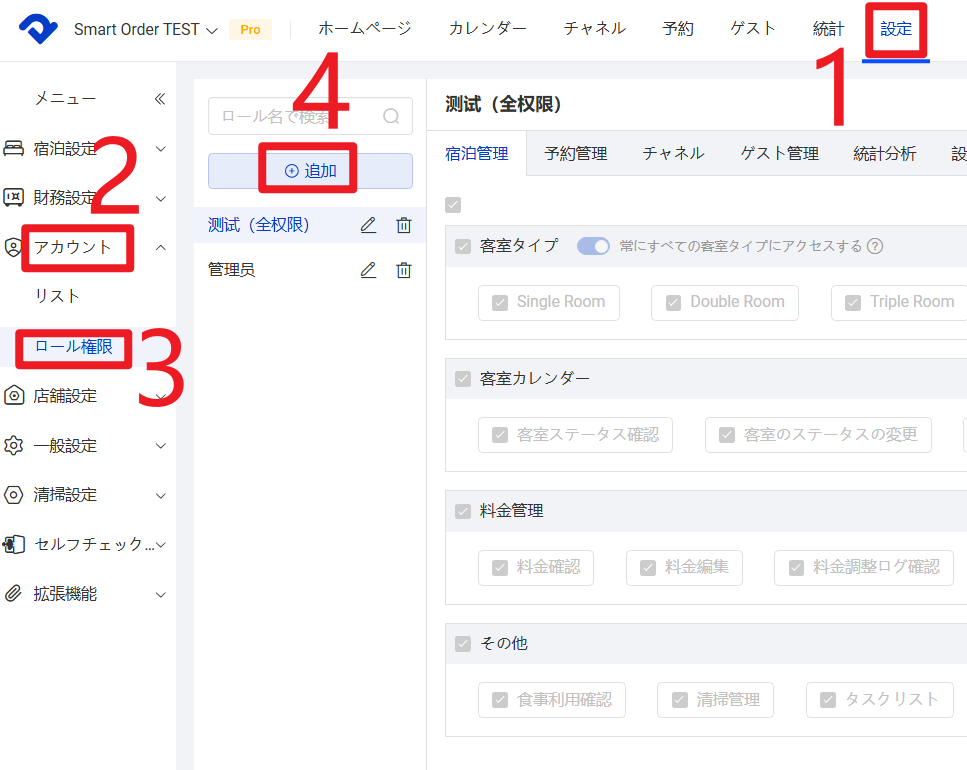The image size is (967, 770).
Task: Open the カレンダー top navigation item
Action: click(x=487, y=28)
